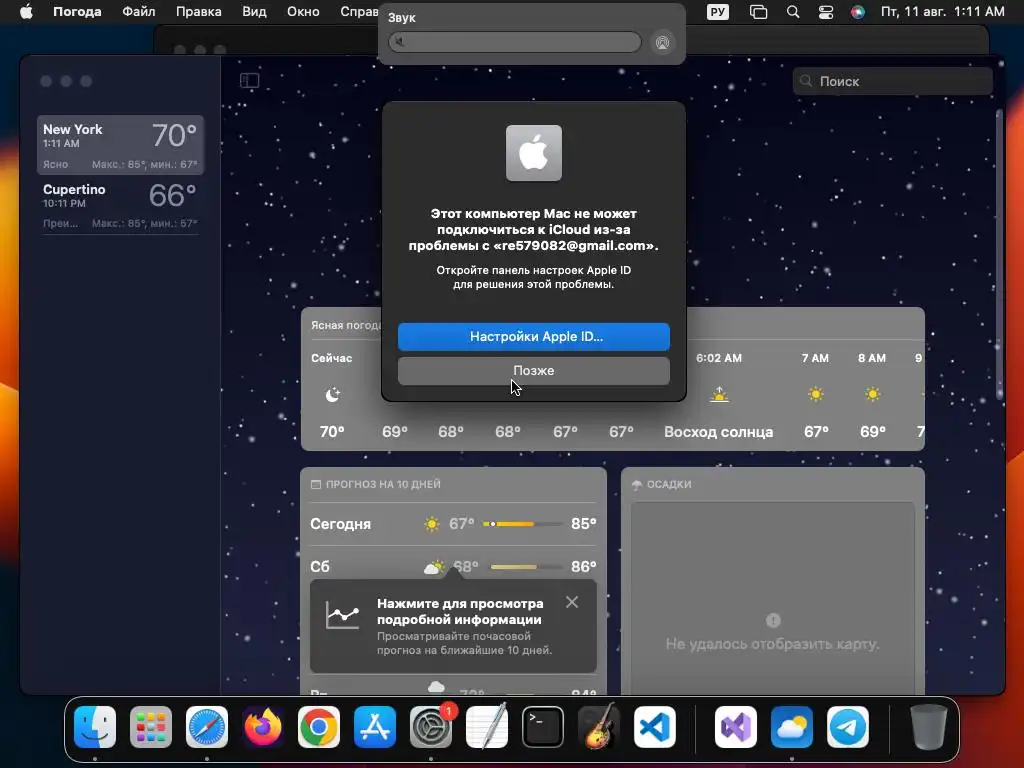Click the Weather window vertical scrollbar

pos(999,255)
